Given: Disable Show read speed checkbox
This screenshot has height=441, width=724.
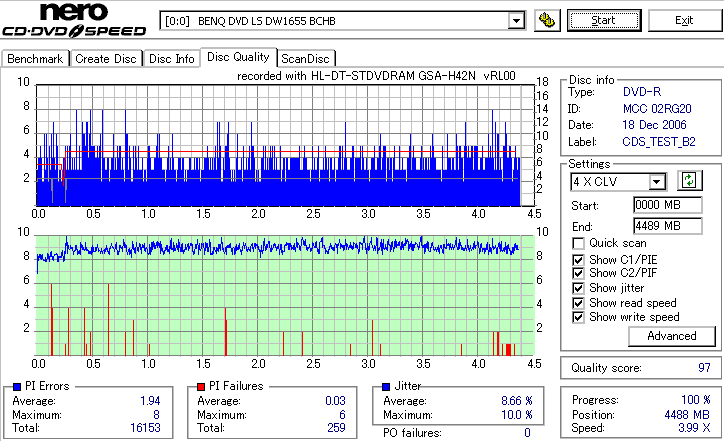Looking at the screenshot, I should click(578, 303).
